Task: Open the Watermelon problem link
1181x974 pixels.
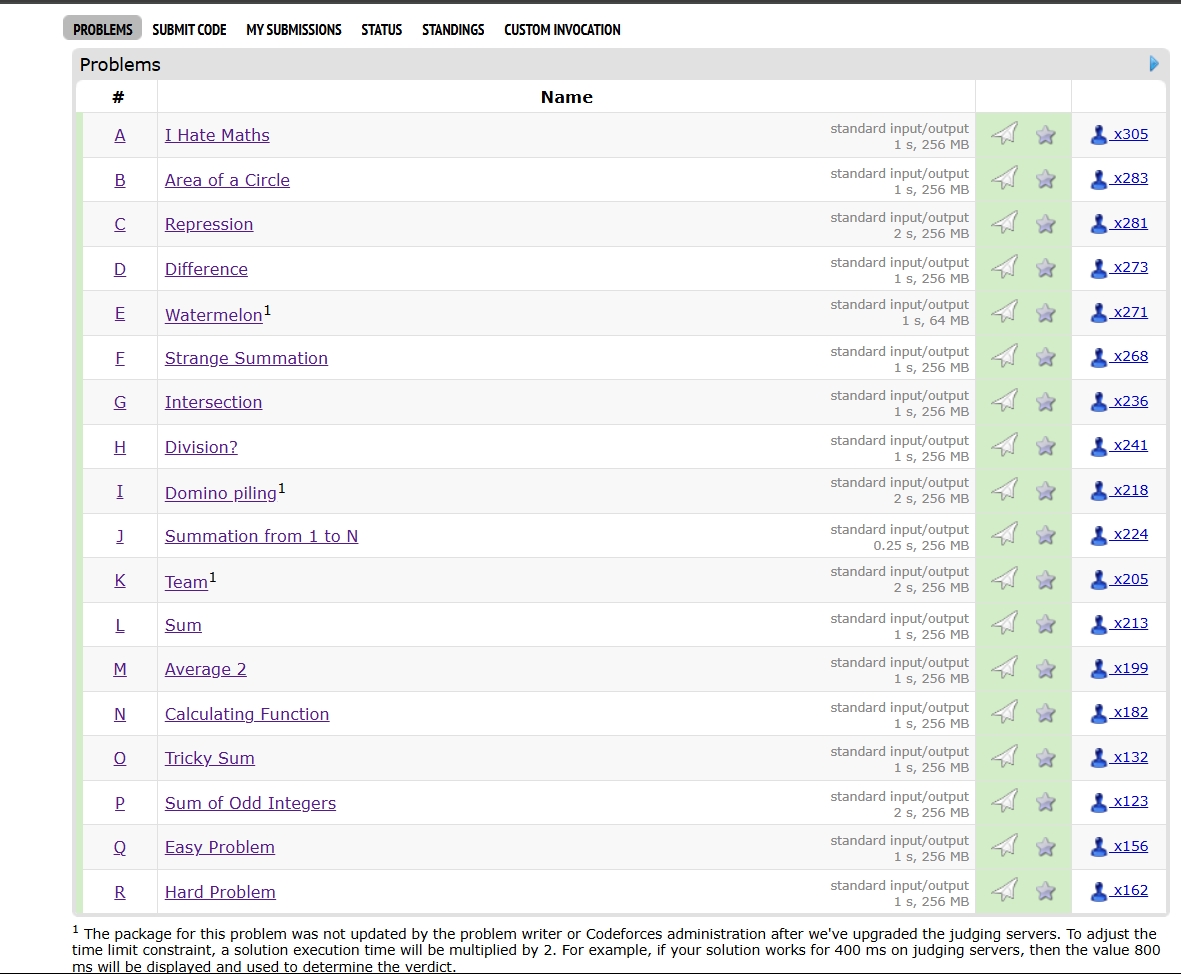Action: [x=213, y=315]
